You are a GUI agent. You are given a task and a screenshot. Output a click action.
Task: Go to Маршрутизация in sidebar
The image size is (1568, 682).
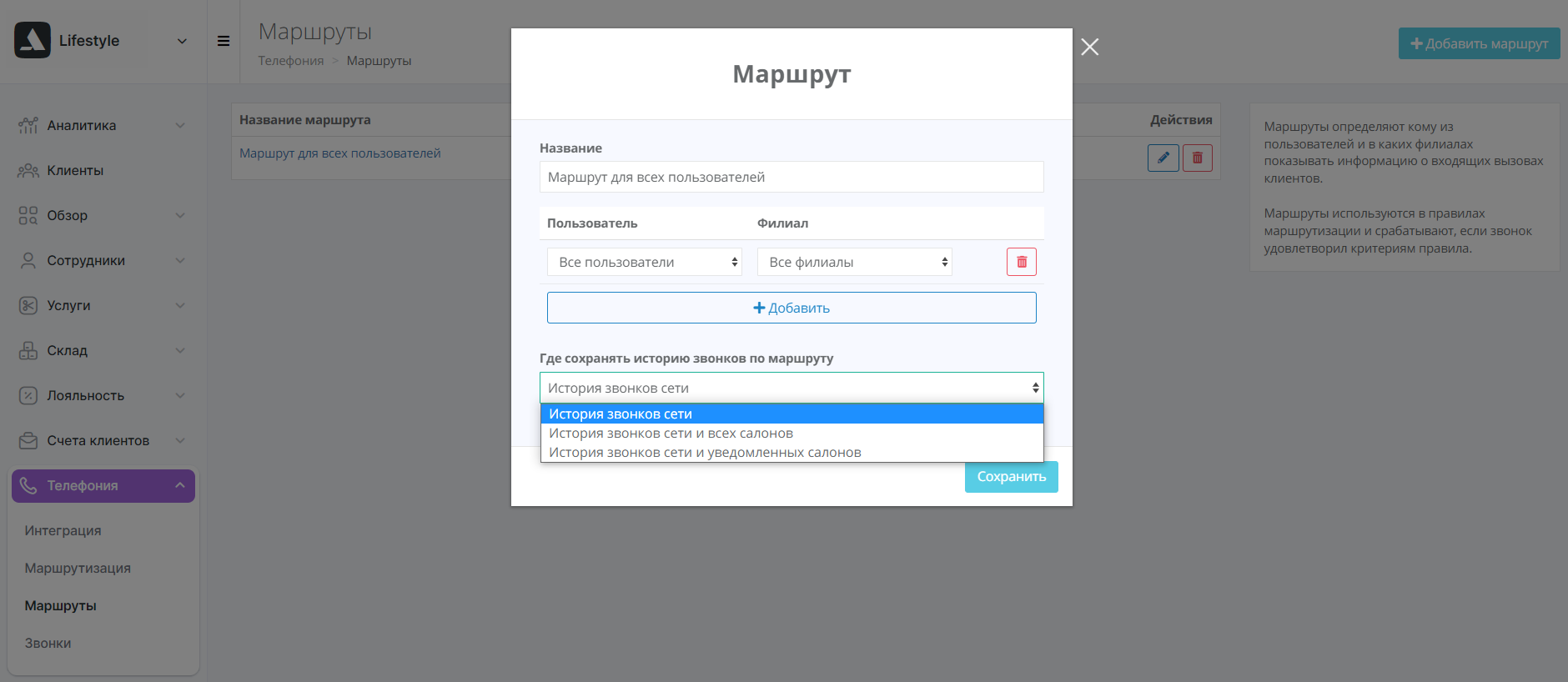click(x=78, y=568)
